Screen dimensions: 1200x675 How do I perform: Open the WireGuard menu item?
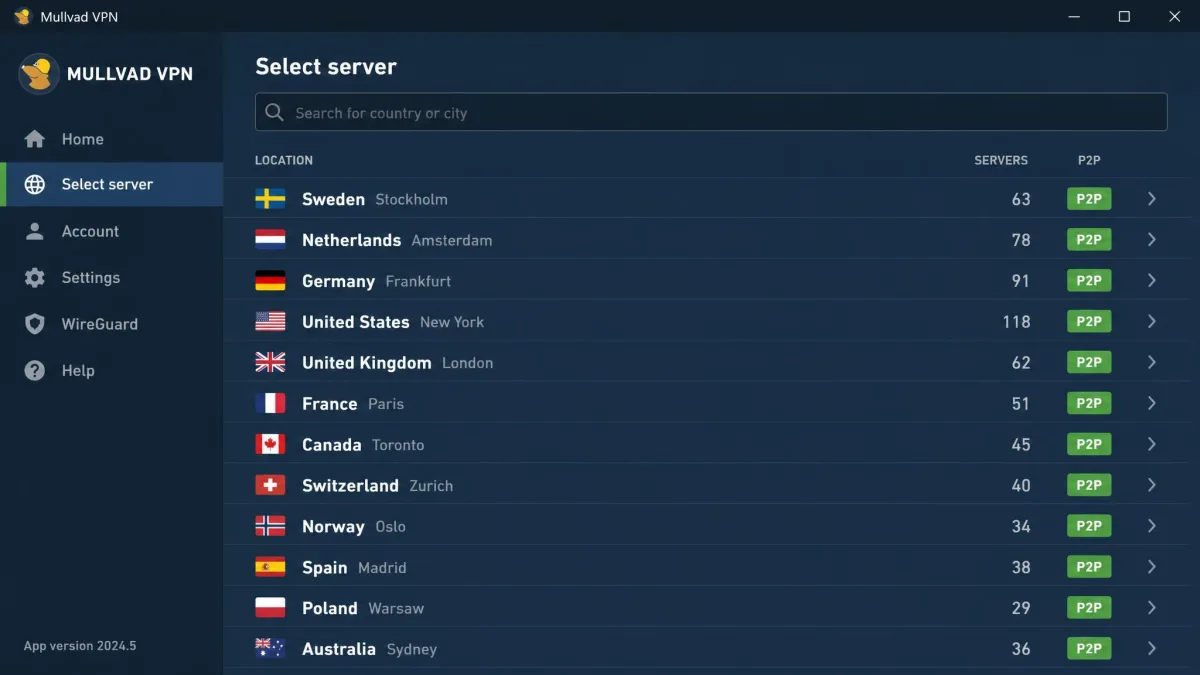tap(112, 324)
